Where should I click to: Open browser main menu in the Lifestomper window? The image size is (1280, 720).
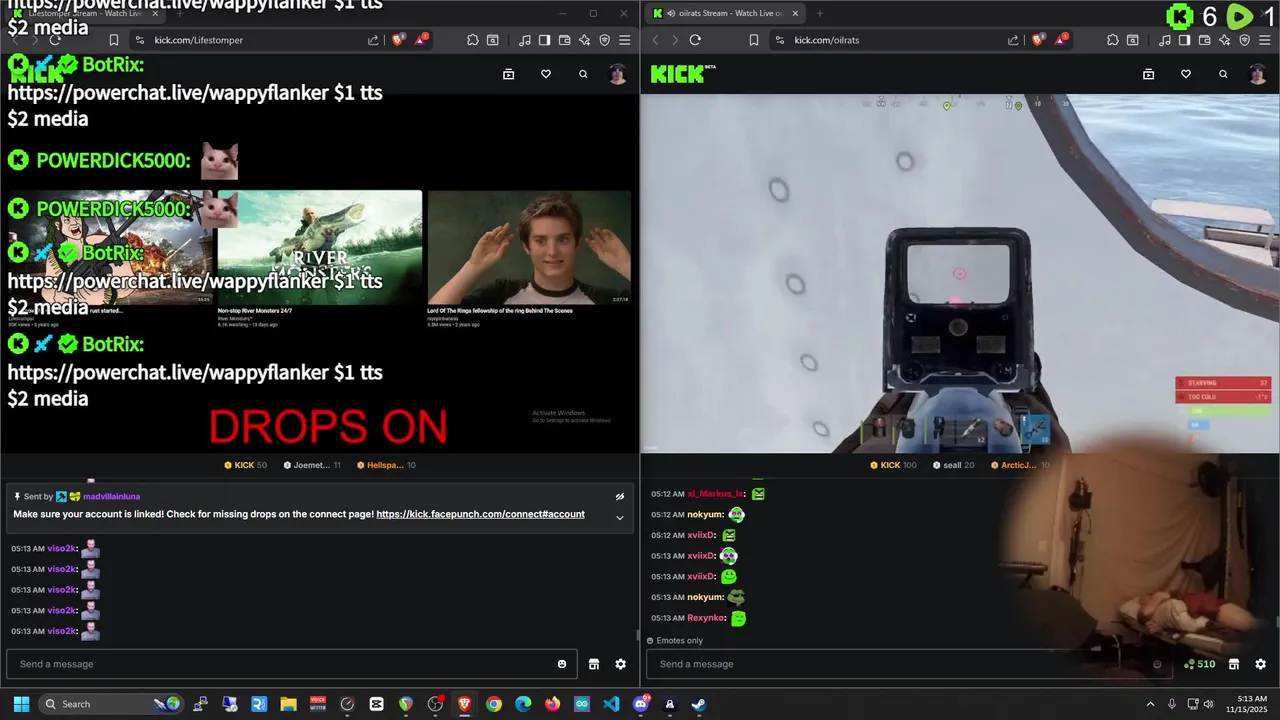pos(624,40)
